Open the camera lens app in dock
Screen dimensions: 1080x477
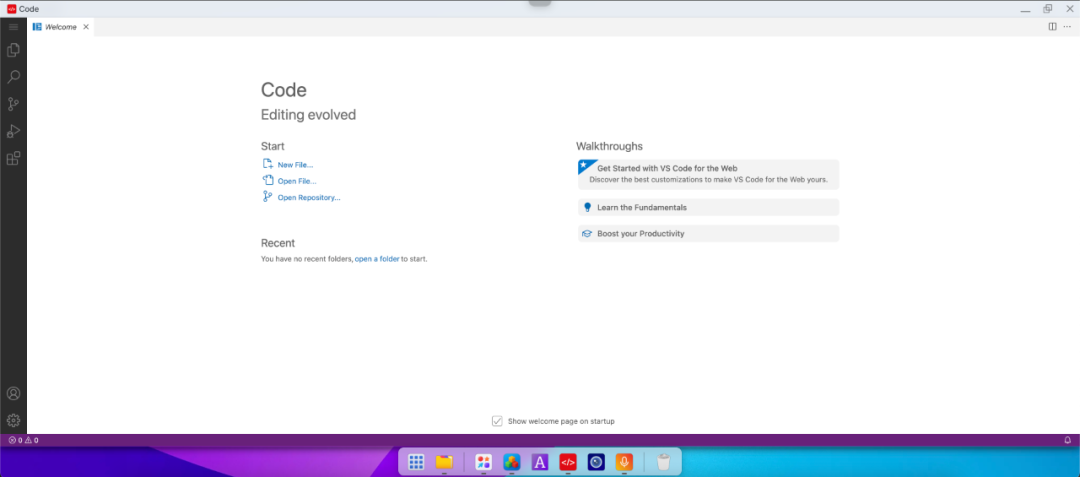tap(596, 462)
